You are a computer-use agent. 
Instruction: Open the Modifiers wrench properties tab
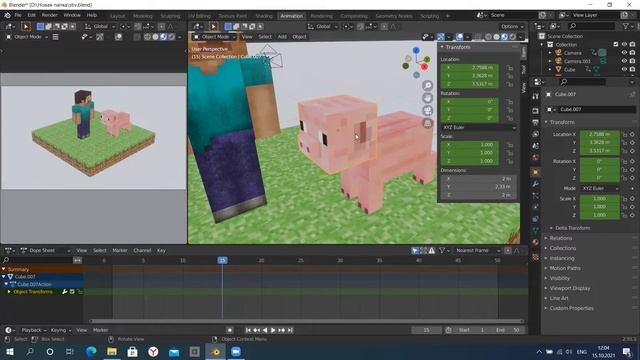pyautogui.click(x=536, y=184)
